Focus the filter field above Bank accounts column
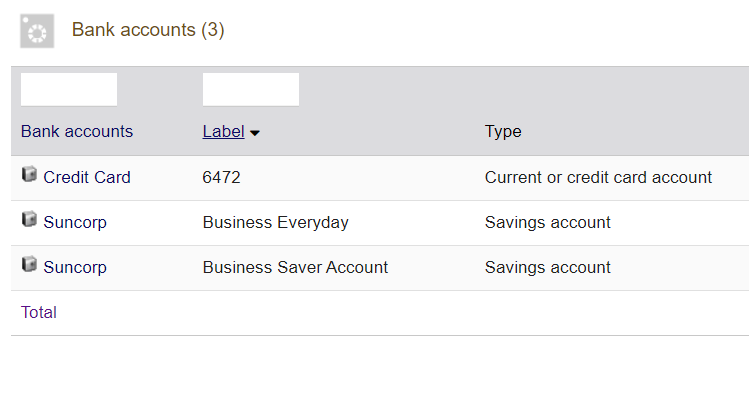 [x=69, y=89]
